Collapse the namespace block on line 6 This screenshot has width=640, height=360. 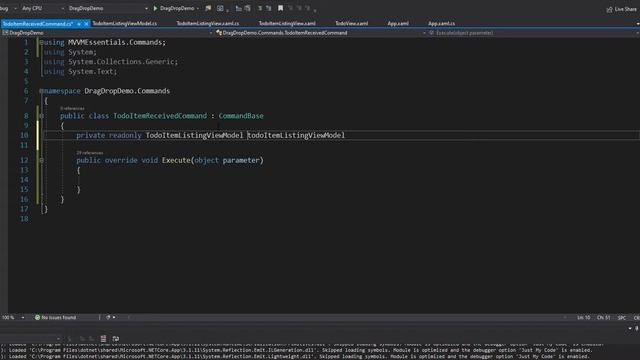[x=41, y=91]
